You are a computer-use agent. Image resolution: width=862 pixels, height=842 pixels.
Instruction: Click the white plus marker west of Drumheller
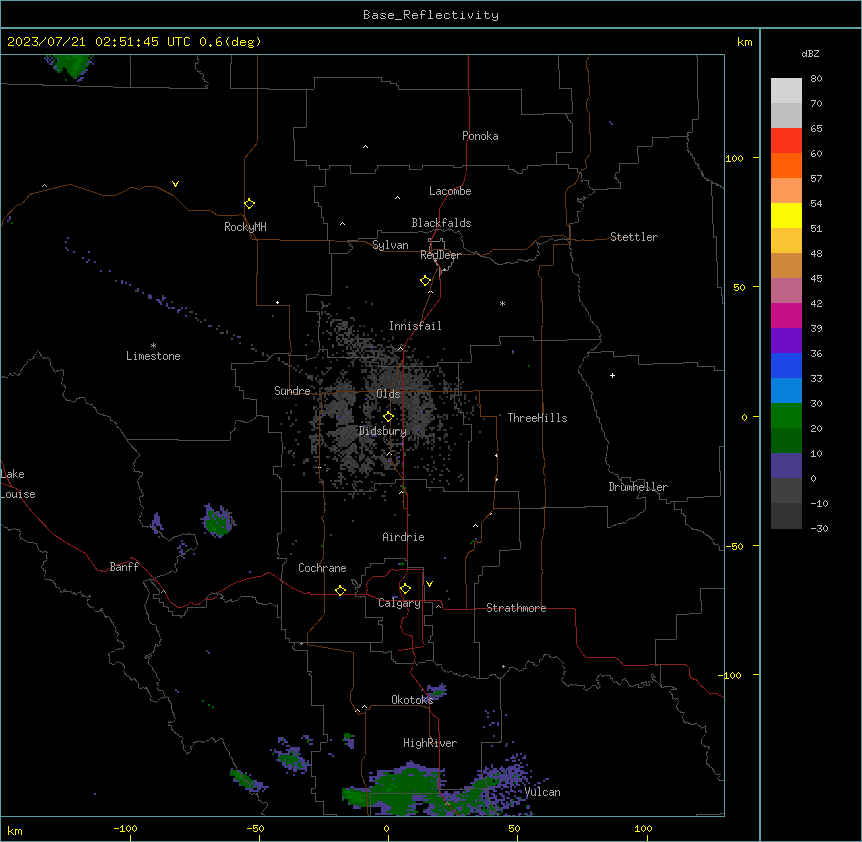[612, 375]
